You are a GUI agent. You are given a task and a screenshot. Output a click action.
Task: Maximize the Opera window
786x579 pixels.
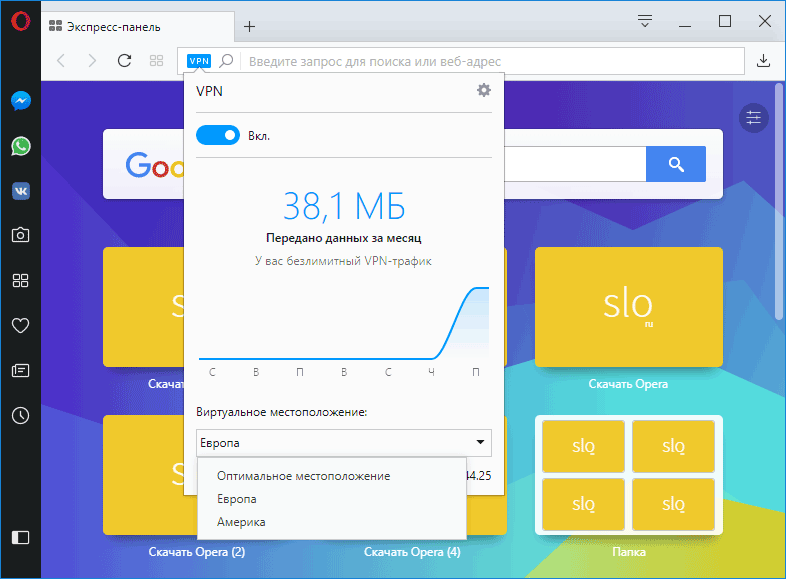[725, 21]
